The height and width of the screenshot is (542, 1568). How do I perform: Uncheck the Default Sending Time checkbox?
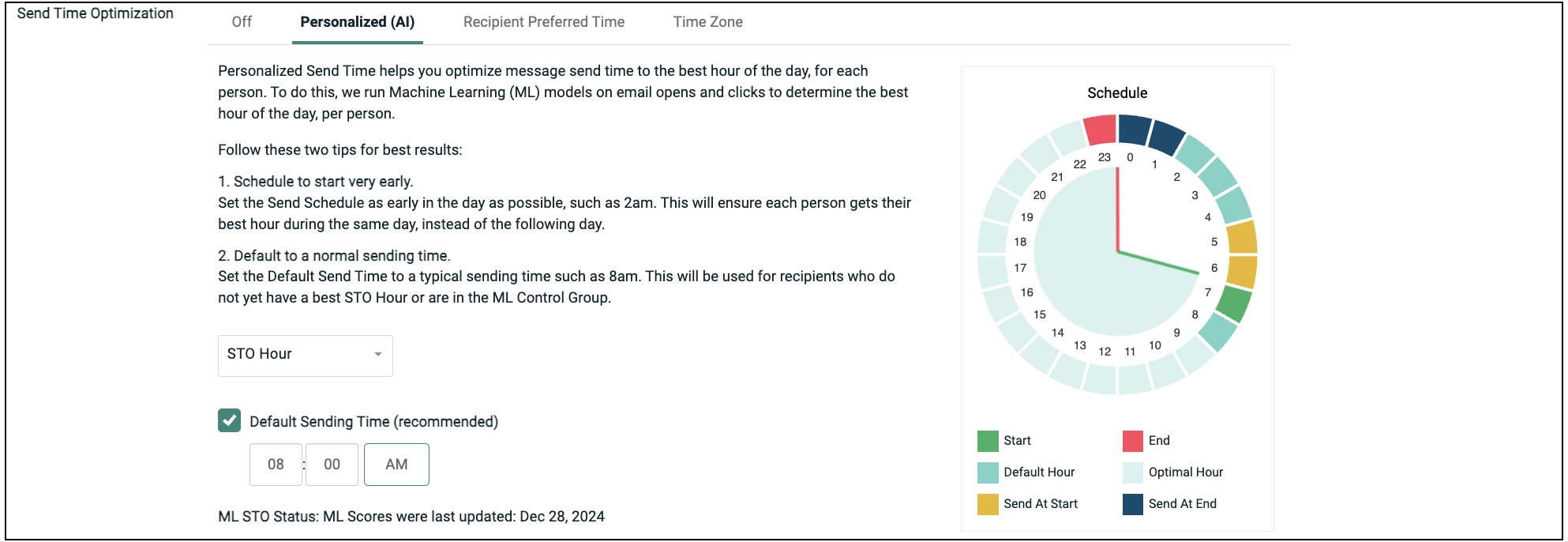tap(230, 421)
